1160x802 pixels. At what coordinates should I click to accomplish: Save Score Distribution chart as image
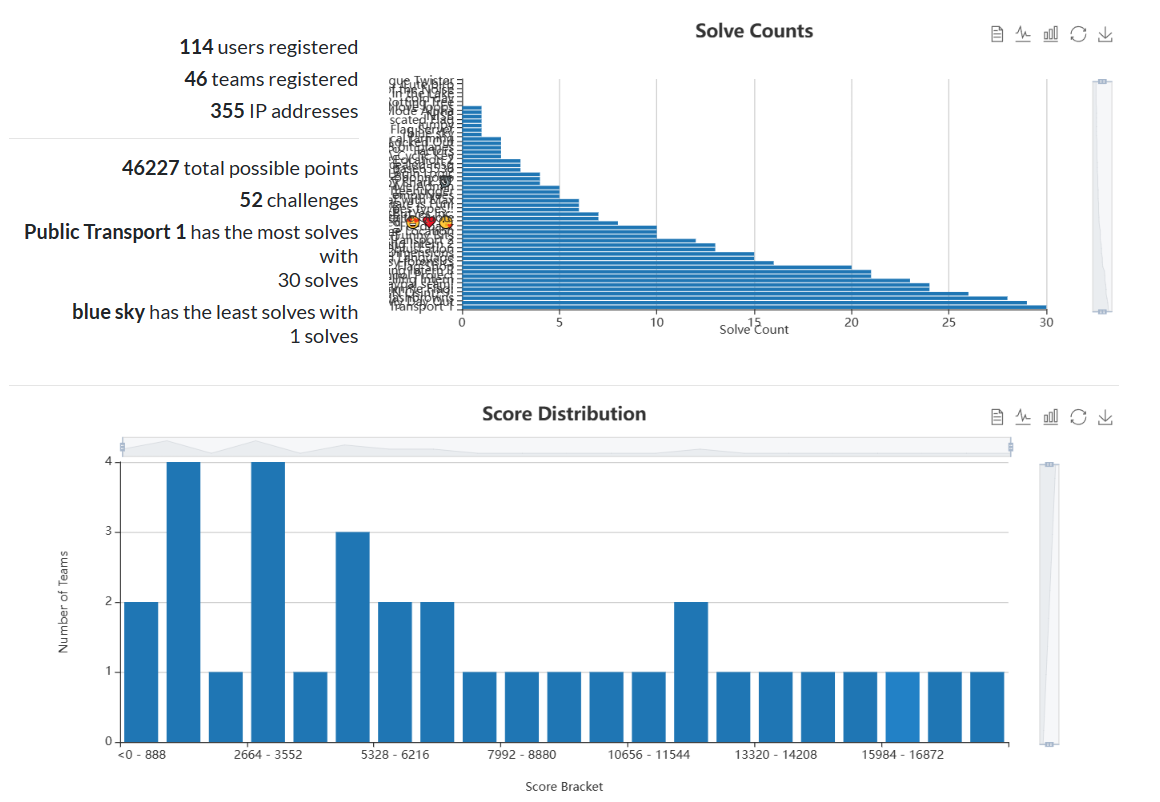tap(1105, 417)
